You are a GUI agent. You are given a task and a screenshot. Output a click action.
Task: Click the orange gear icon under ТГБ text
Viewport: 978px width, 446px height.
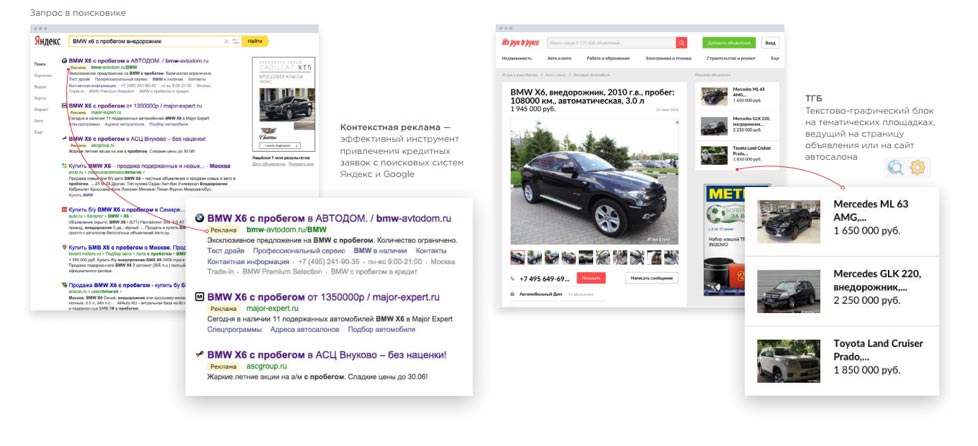[x=917, y=168]
